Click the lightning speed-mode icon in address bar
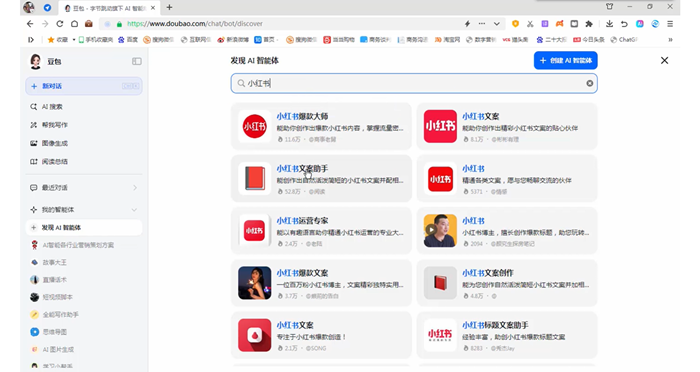 467,24
